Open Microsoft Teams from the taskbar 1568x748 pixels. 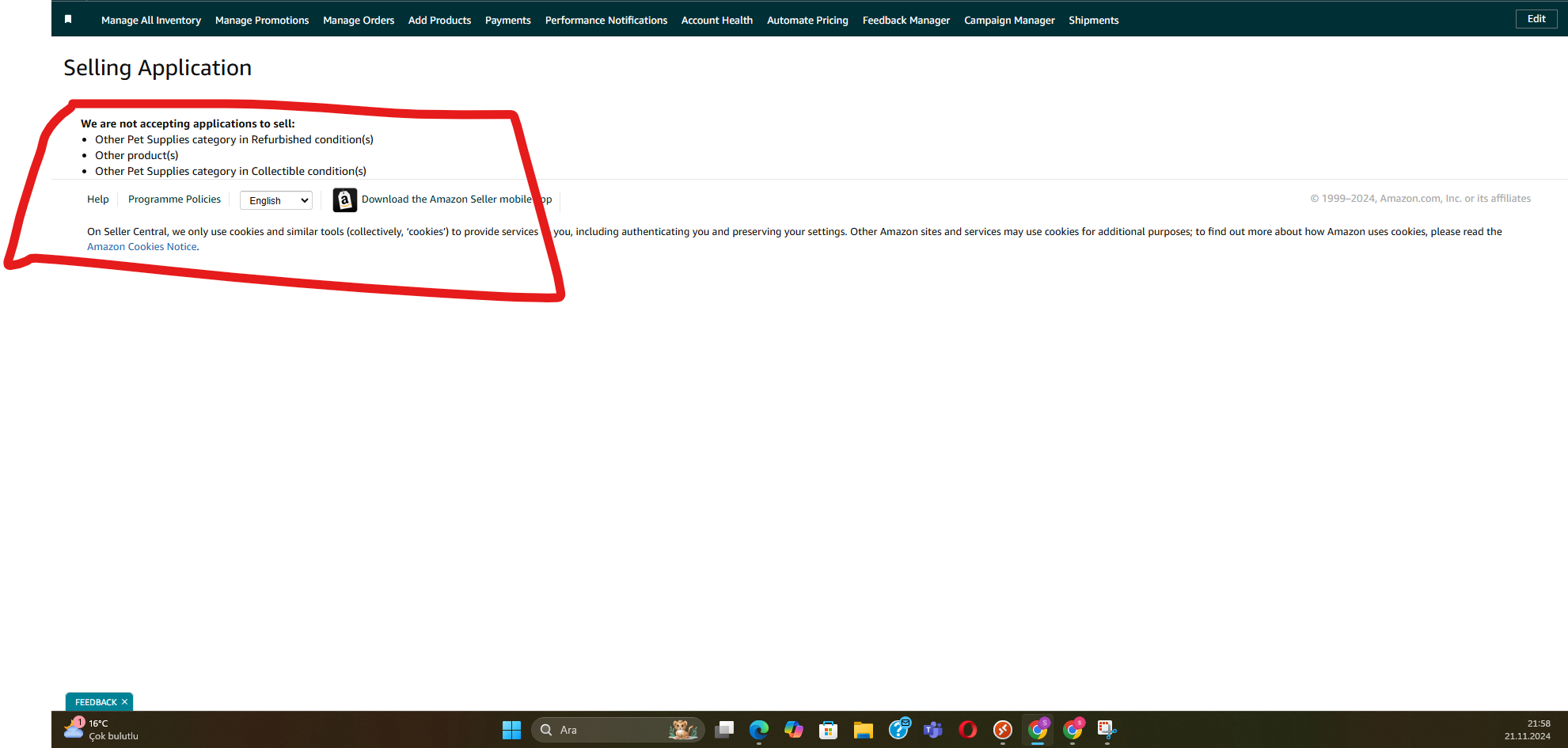click(x=933, y=730)
